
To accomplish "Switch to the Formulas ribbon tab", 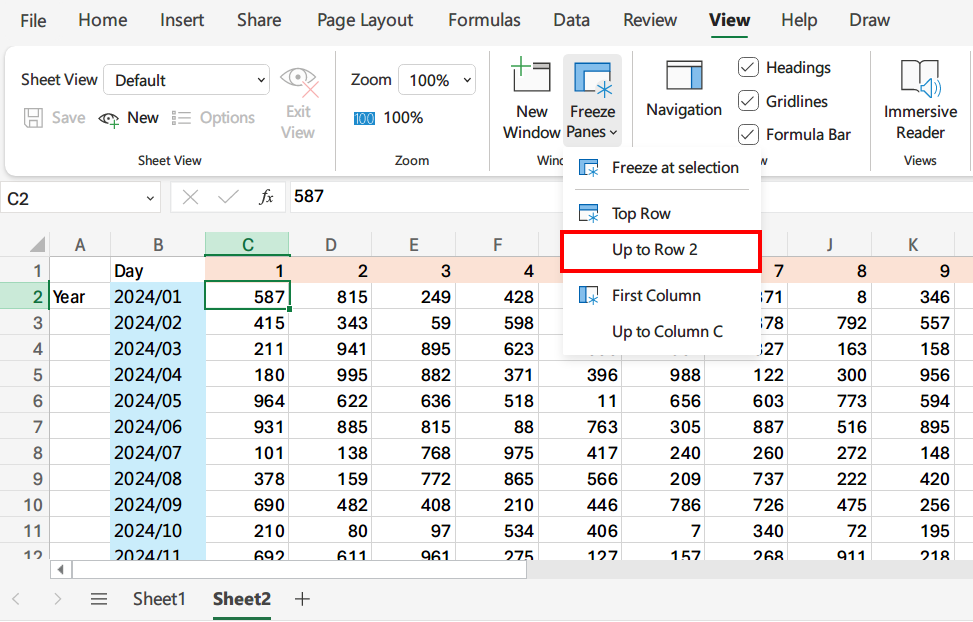I will click(x=484, y=20).
